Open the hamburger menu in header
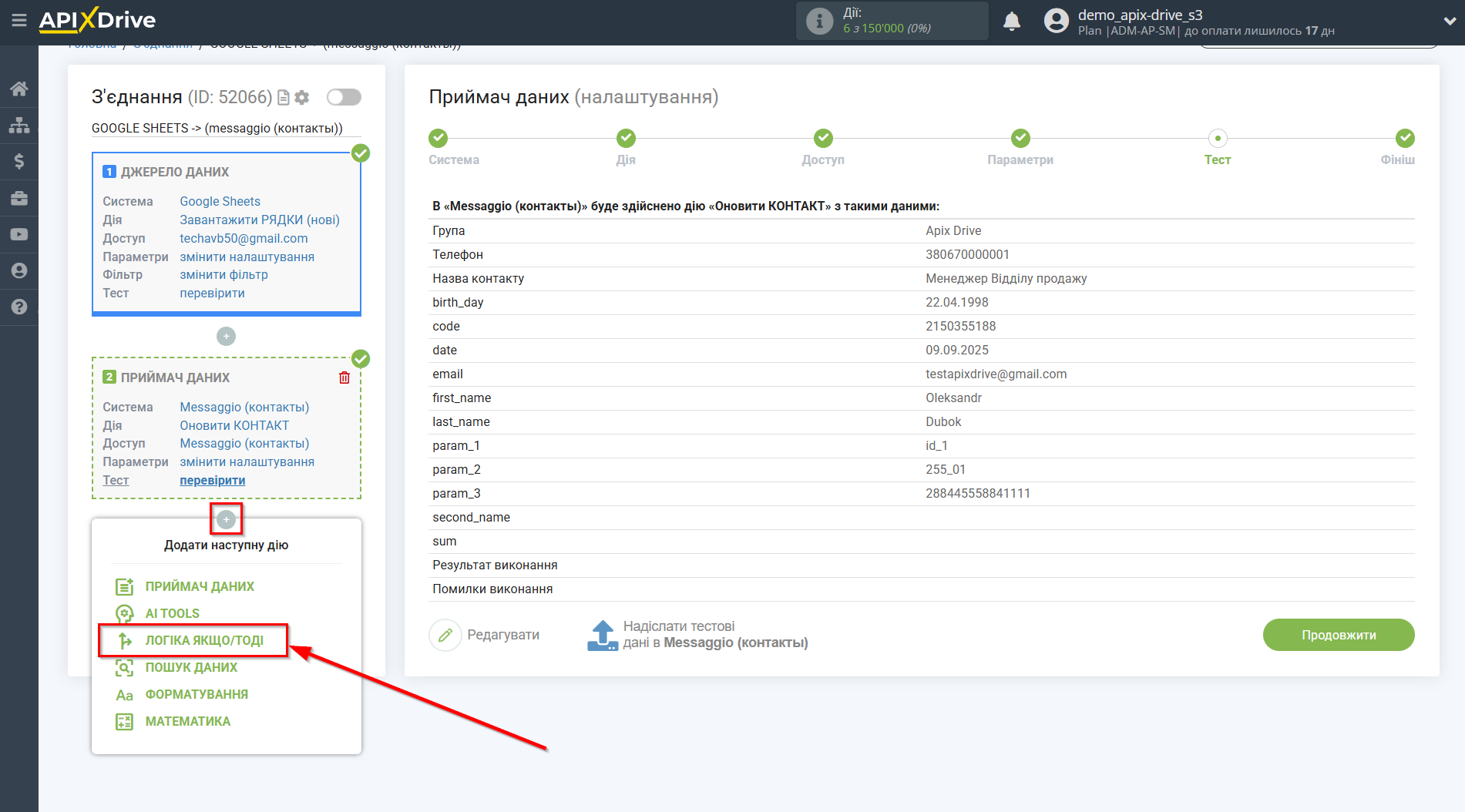The image size is (1465, 812). pos(19,21)
